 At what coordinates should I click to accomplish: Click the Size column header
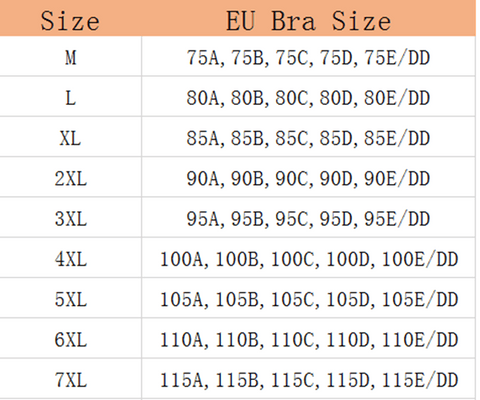tap(70, 18)
